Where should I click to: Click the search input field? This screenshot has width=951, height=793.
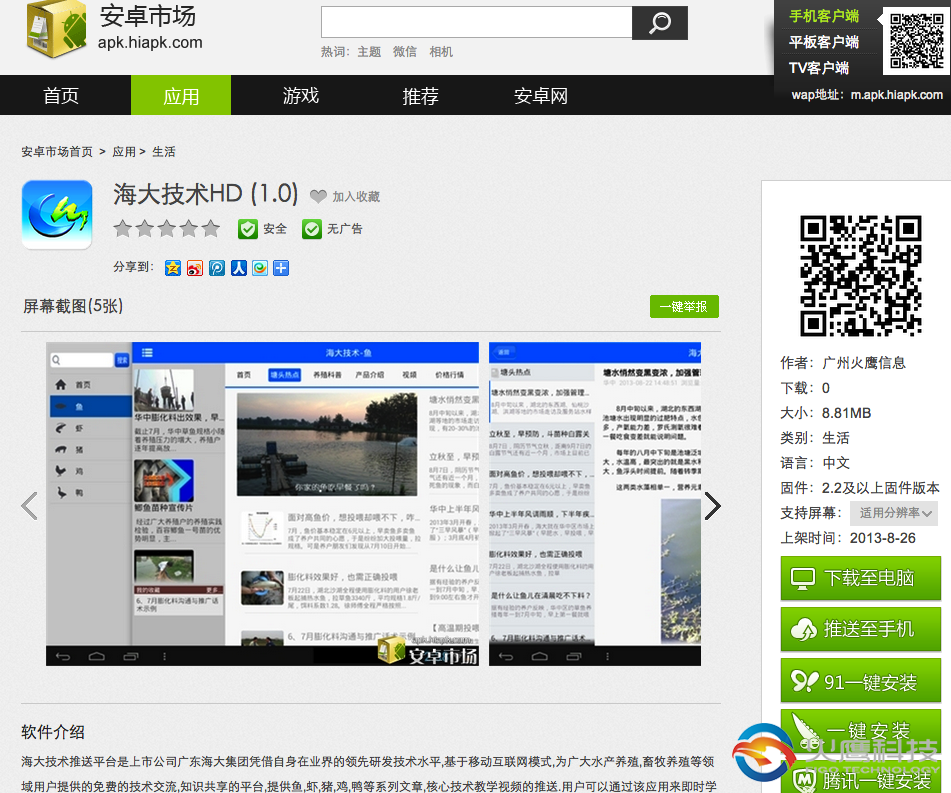click(475, 22)
